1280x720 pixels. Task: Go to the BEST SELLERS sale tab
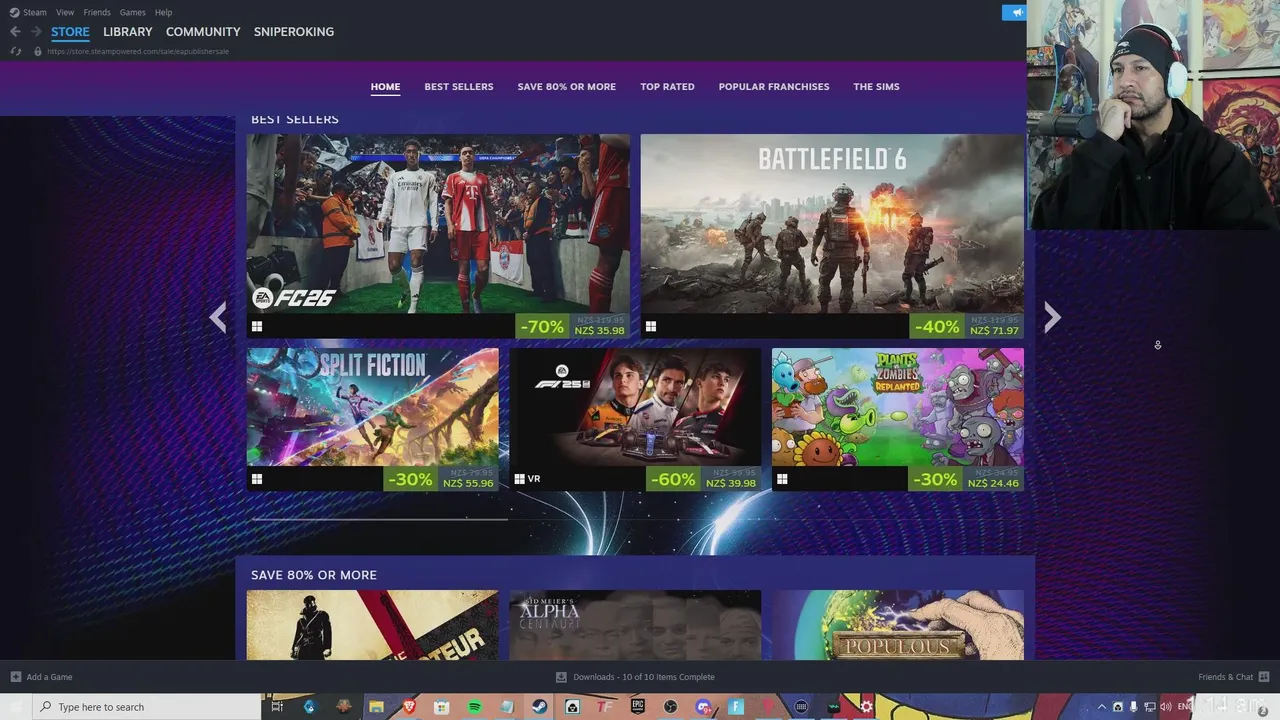[x=459, y=87]
